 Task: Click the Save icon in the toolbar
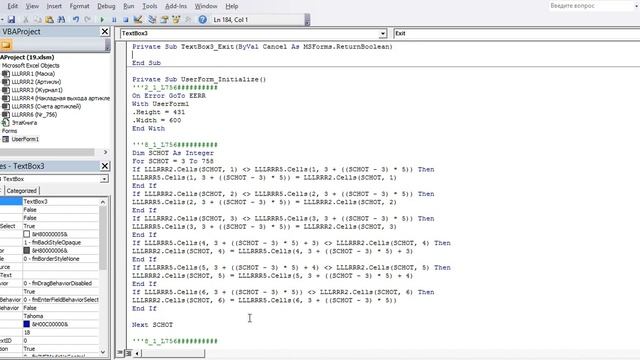coord(11,20)
